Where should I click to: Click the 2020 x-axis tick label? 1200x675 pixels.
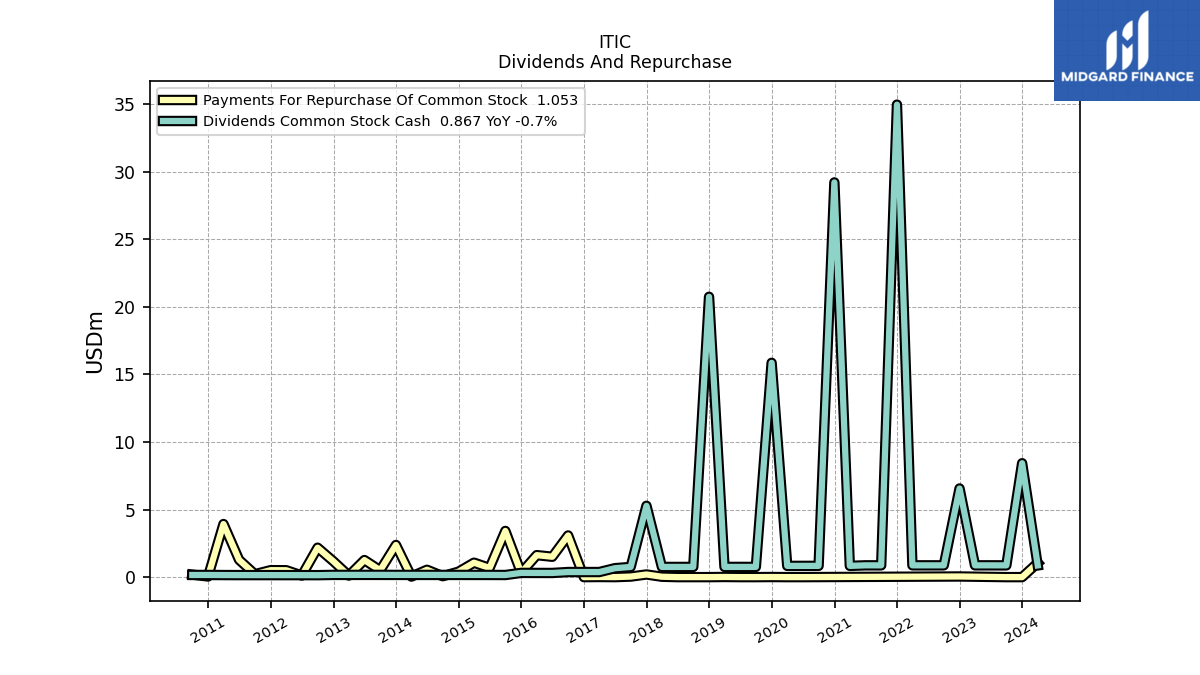772,630
